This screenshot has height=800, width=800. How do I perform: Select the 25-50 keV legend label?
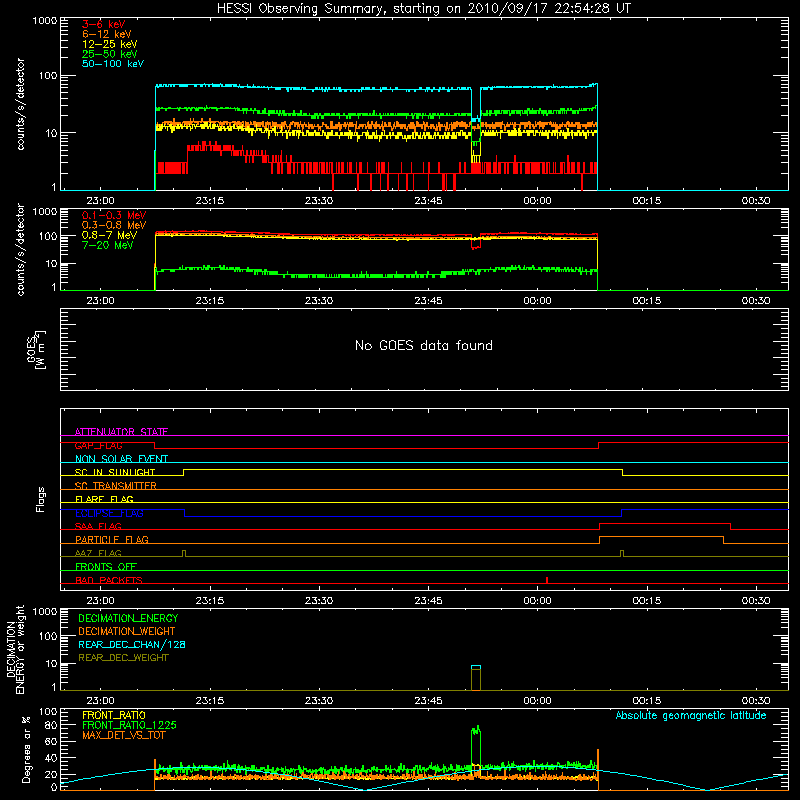coord(110,54)
